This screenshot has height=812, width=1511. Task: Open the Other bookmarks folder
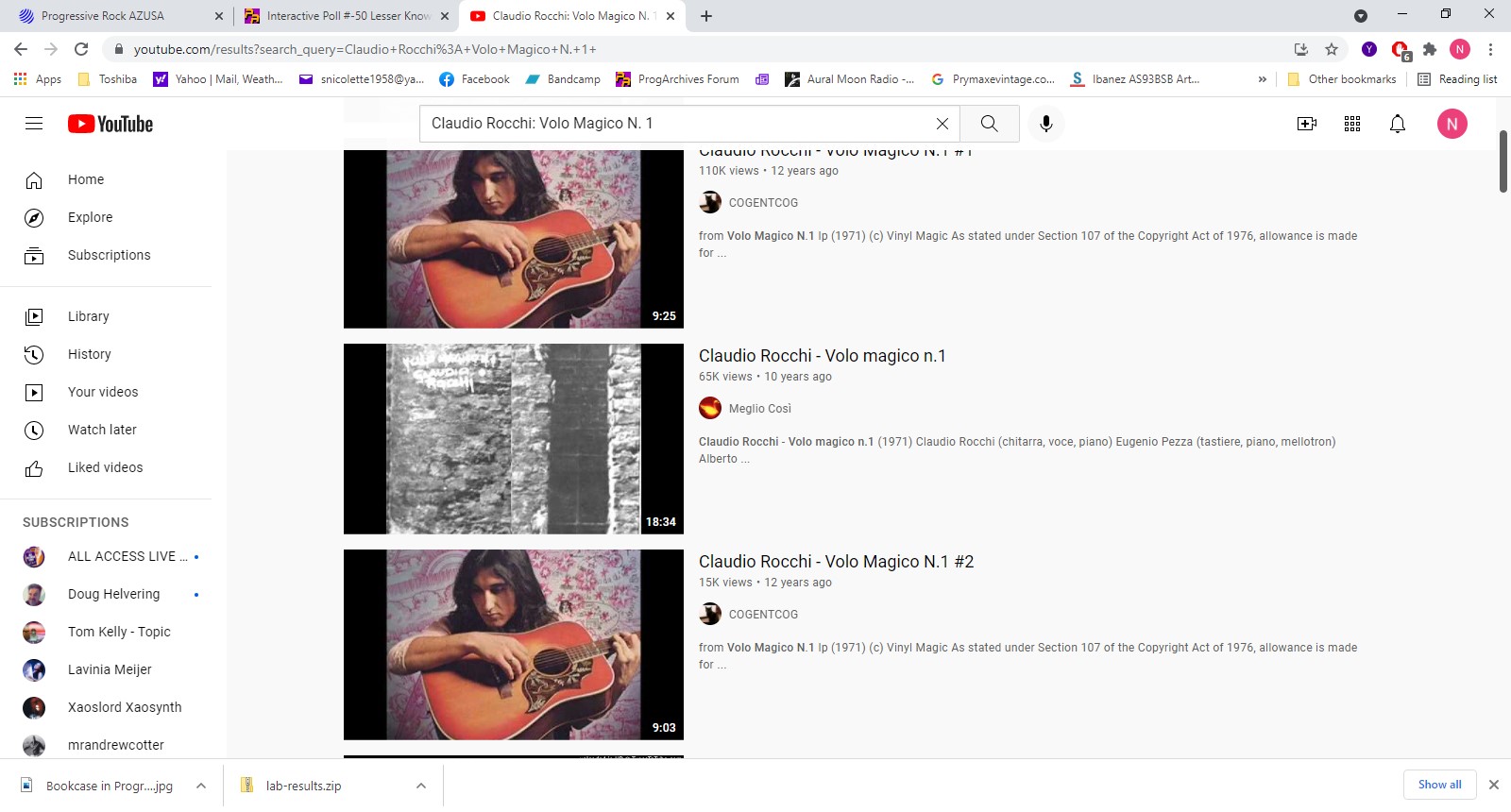pyautogui.click(x=1341, y=79)
